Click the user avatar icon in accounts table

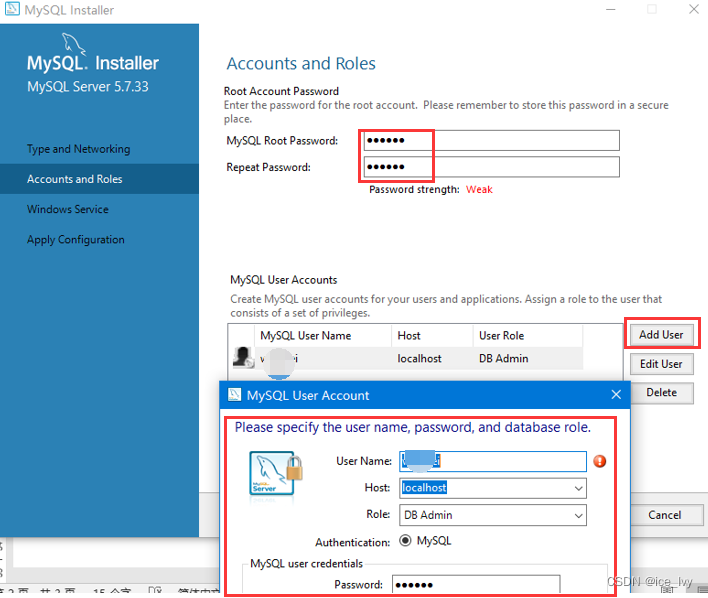243,357
